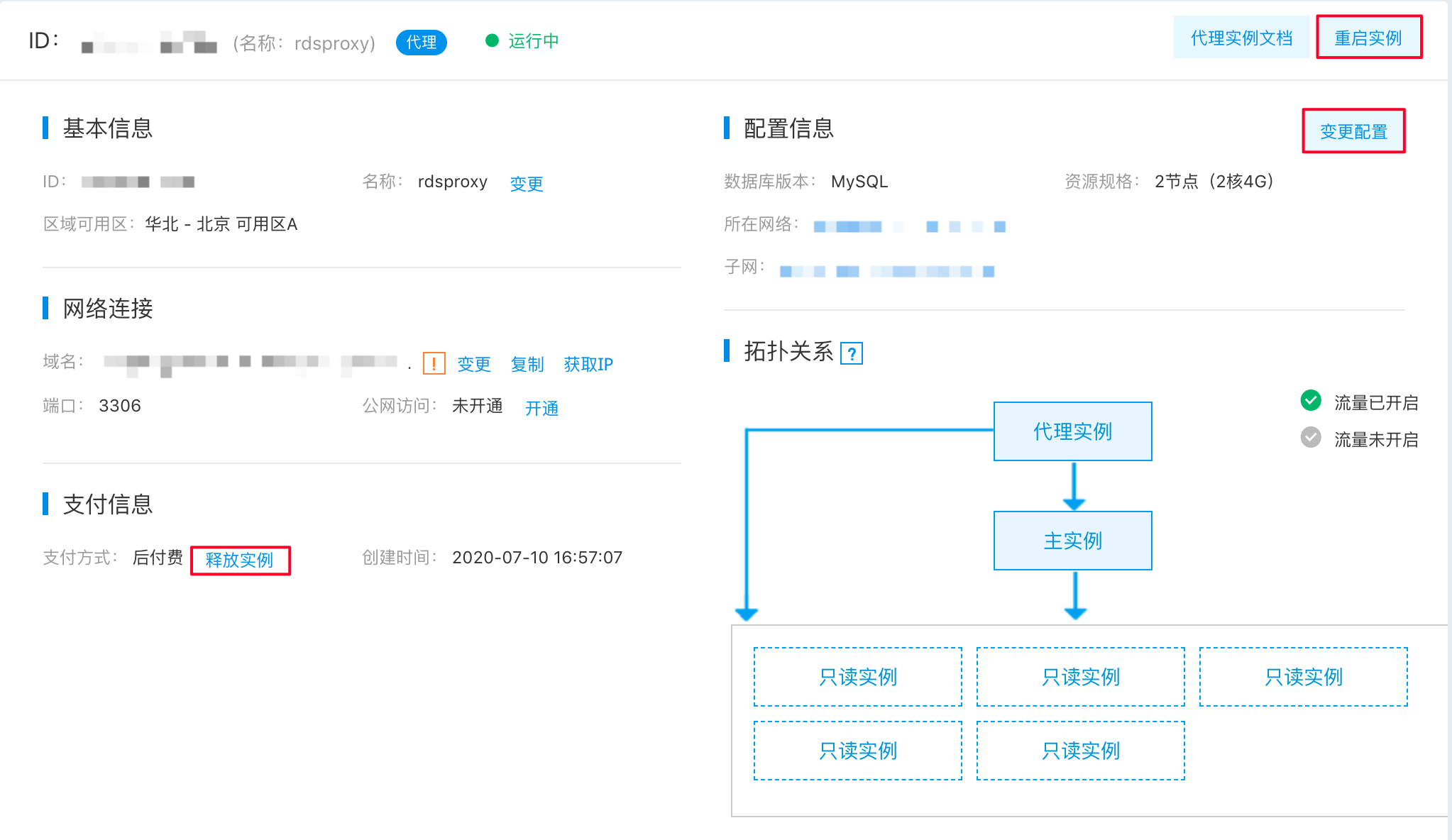The image size is (1452, 840).
Task: Click the blue 代理 badge in header
Action: point(422,42)
